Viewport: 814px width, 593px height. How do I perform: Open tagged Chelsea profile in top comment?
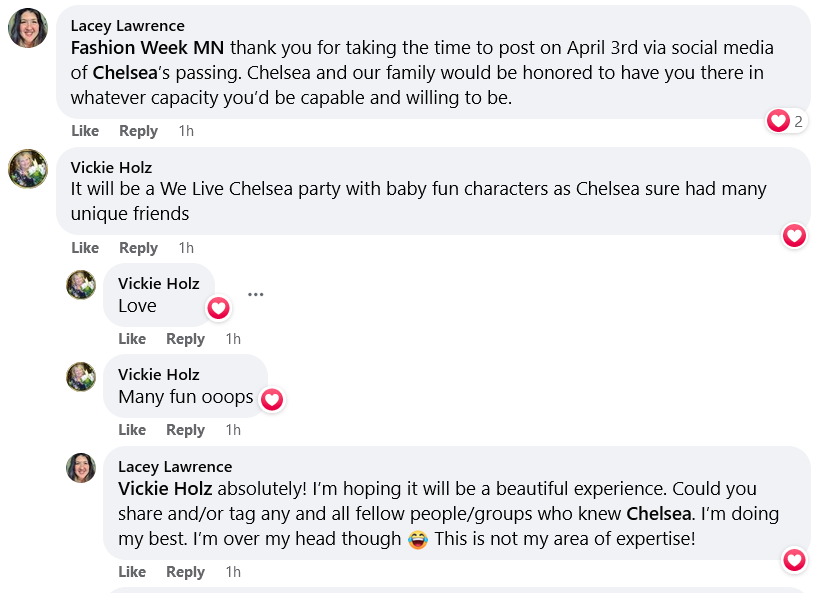pyautogui.click(x=125, y=73)
